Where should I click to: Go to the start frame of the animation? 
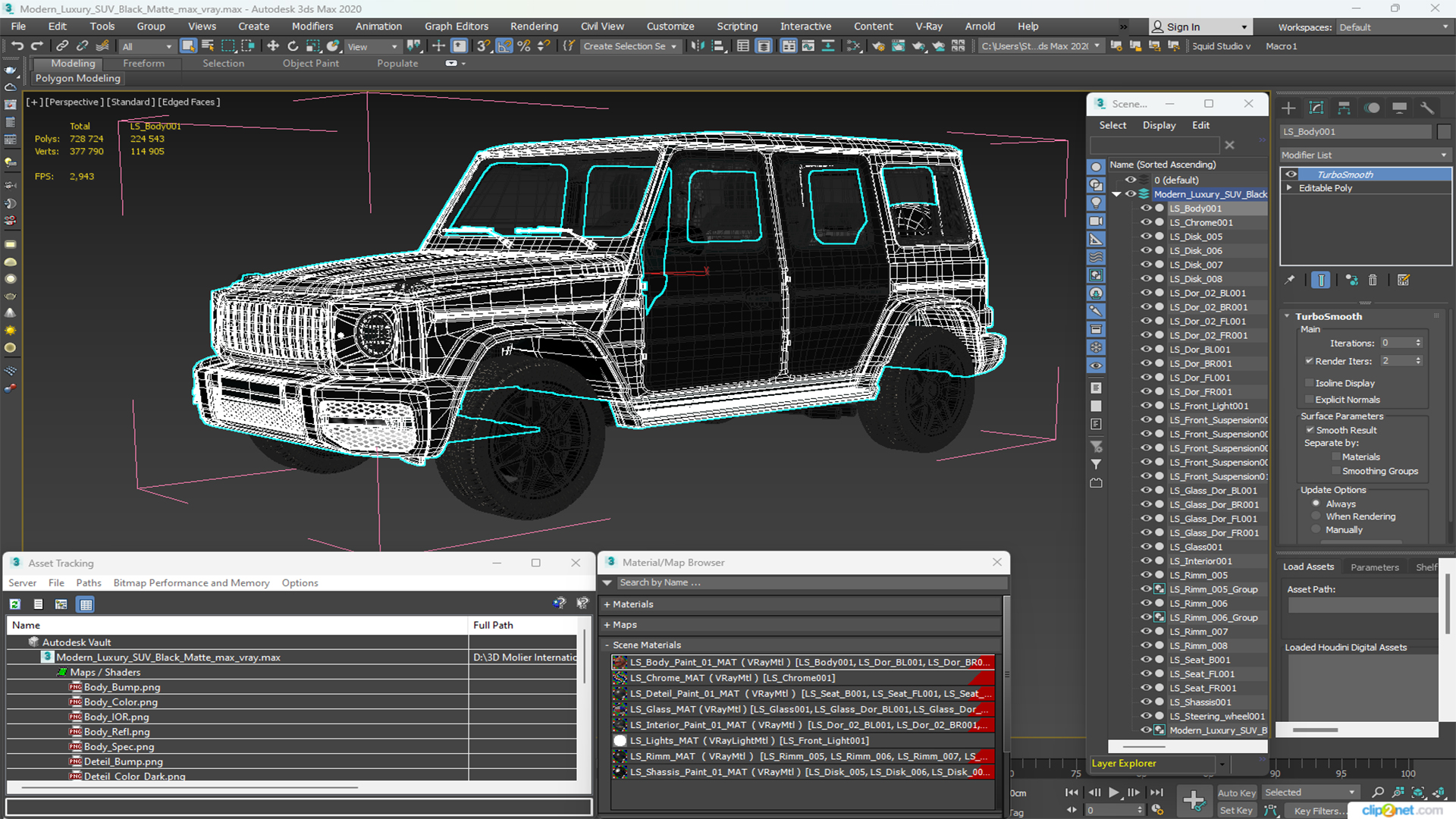point(1072,792)
